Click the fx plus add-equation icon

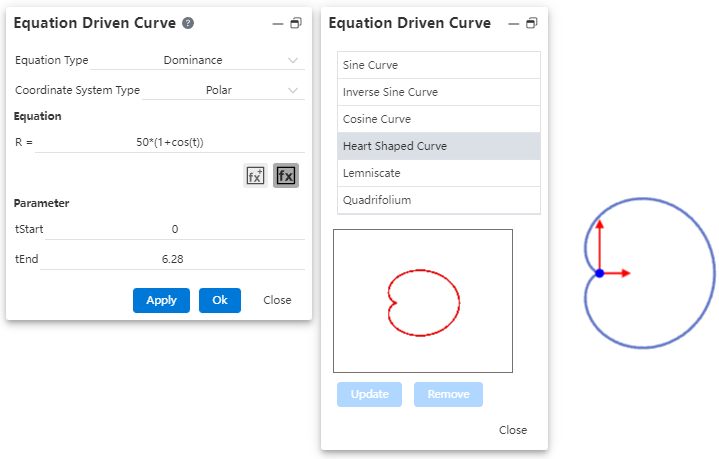coord(255,176)
